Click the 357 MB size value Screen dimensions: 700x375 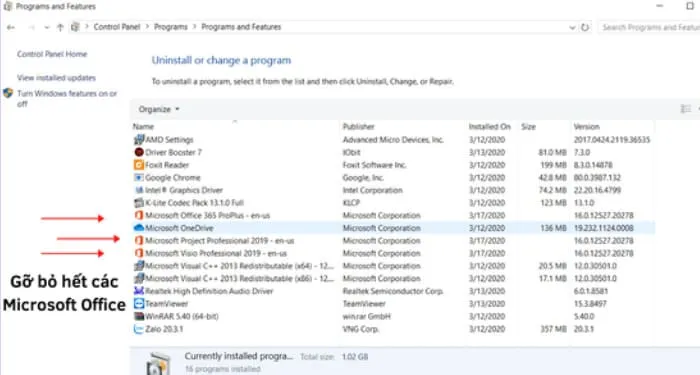tap(553, 329)
